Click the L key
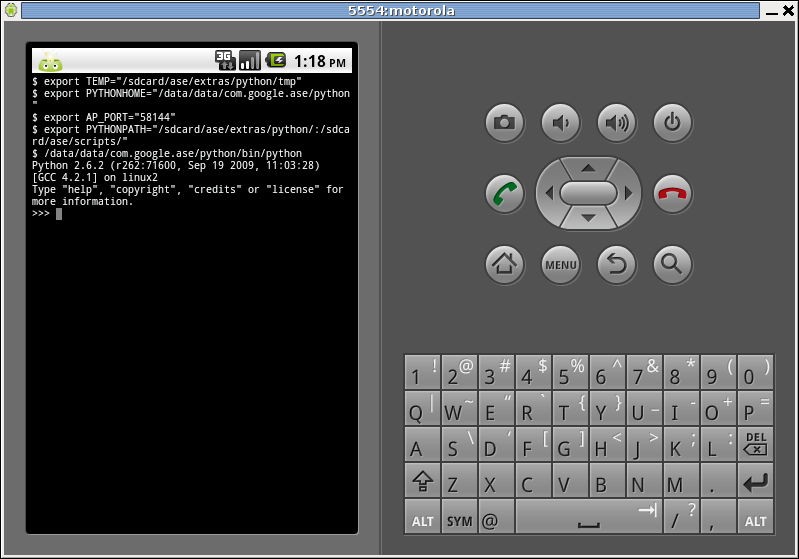This screenshot has height=559, width=799. (718, 444)
